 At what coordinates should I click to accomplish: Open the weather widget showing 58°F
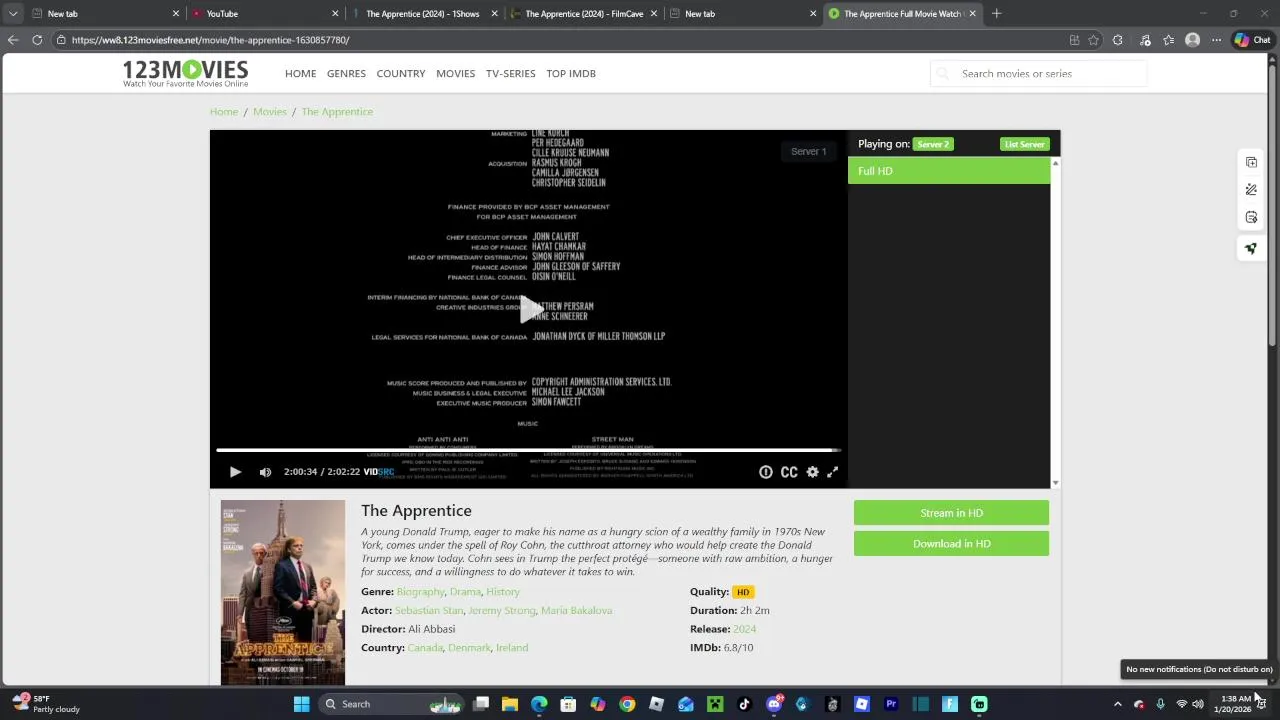click(45, 704)
